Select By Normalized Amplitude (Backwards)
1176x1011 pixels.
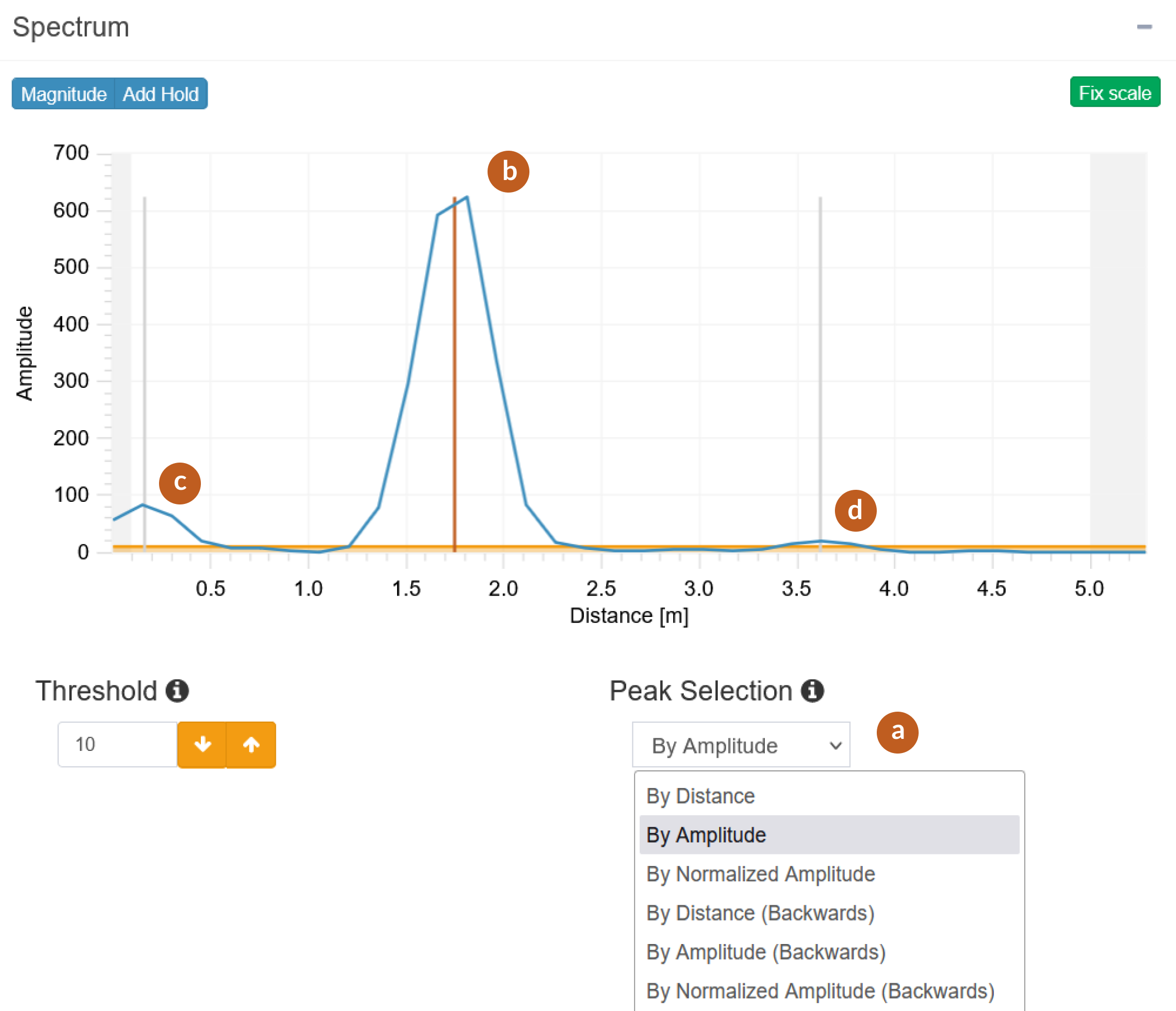pos(820,991)
